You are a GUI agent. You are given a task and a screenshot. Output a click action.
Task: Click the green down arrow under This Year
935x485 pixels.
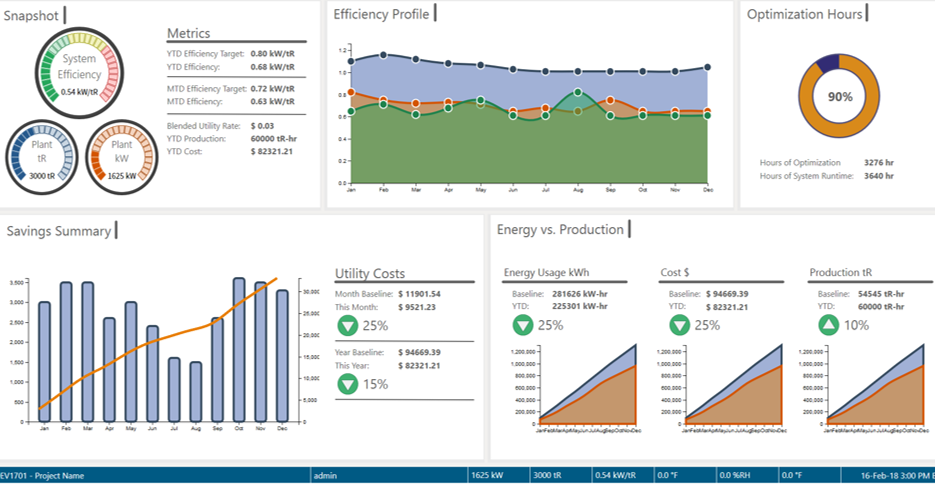click(x=347, y=384)
